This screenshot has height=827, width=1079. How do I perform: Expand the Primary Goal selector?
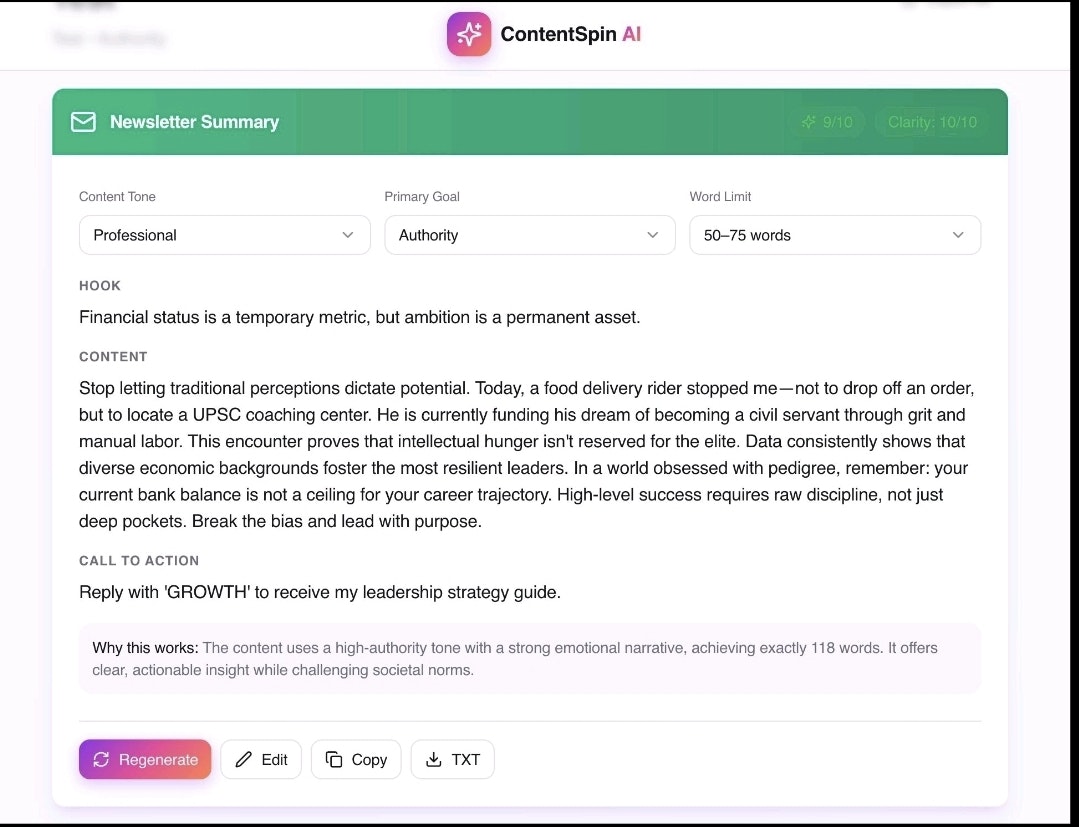click(x=529, y=235)
